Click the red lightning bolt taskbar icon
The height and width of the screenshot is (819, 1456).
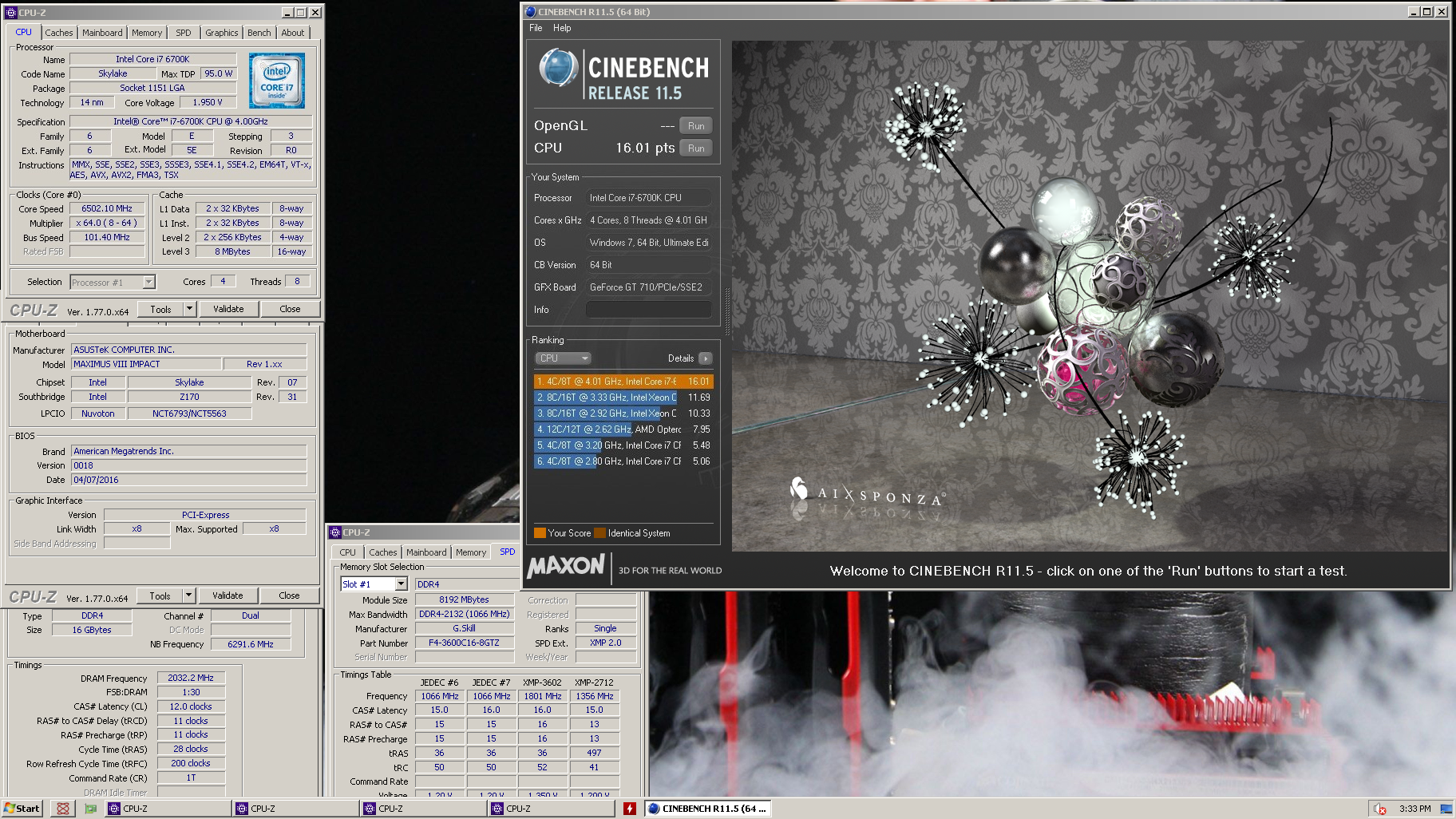click(x=630, y=809)
